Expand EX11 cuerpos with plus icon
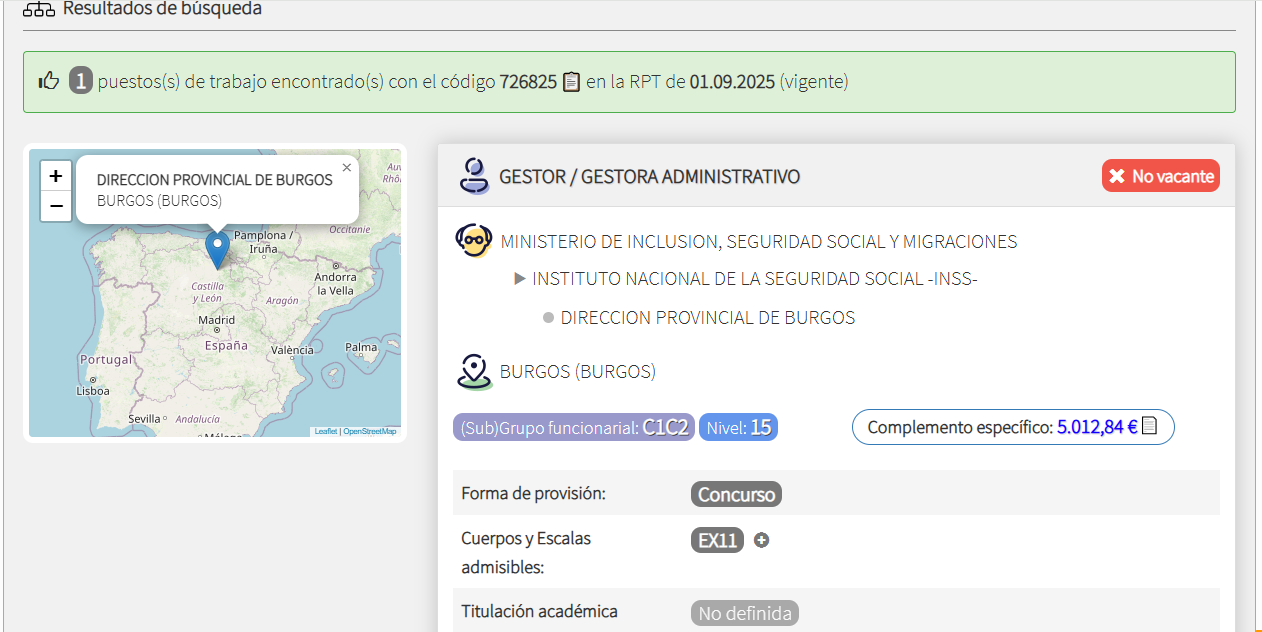Screen dimensions: 1262x632 (761, 541)
